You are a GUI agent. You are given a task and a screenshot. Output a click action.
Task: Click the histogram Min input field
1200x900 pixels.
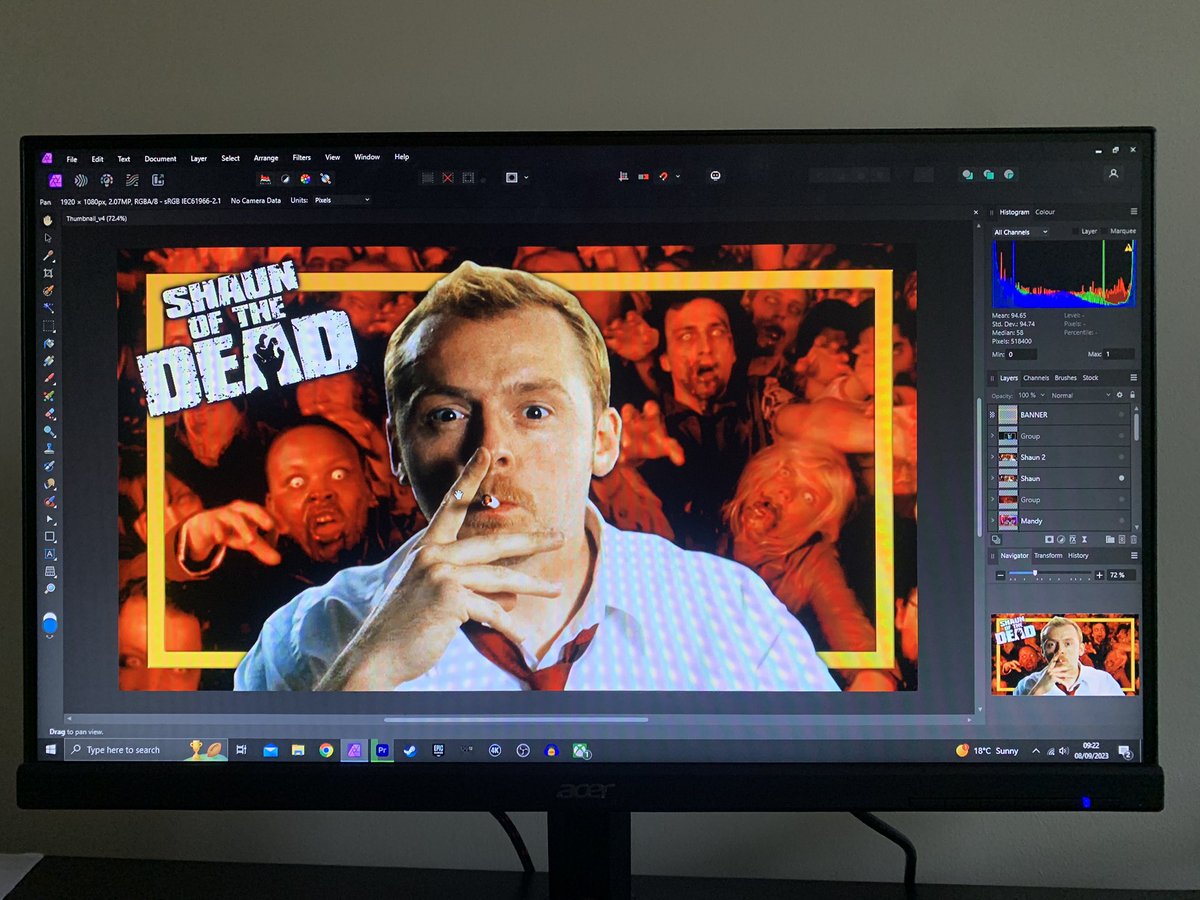coord(1021,354)
